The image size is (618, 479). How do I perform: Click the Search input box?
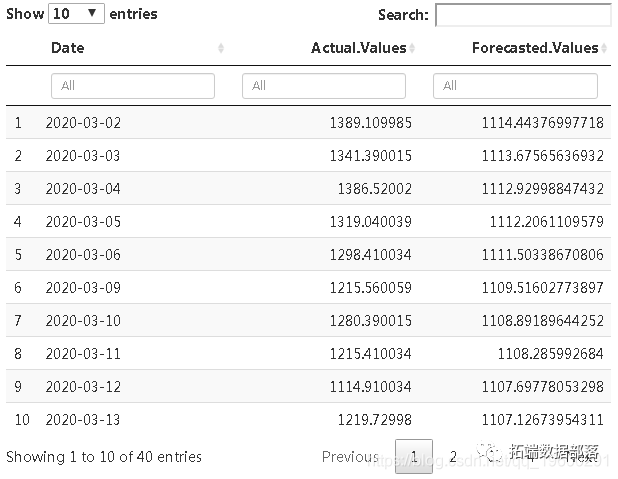point(523,15)
